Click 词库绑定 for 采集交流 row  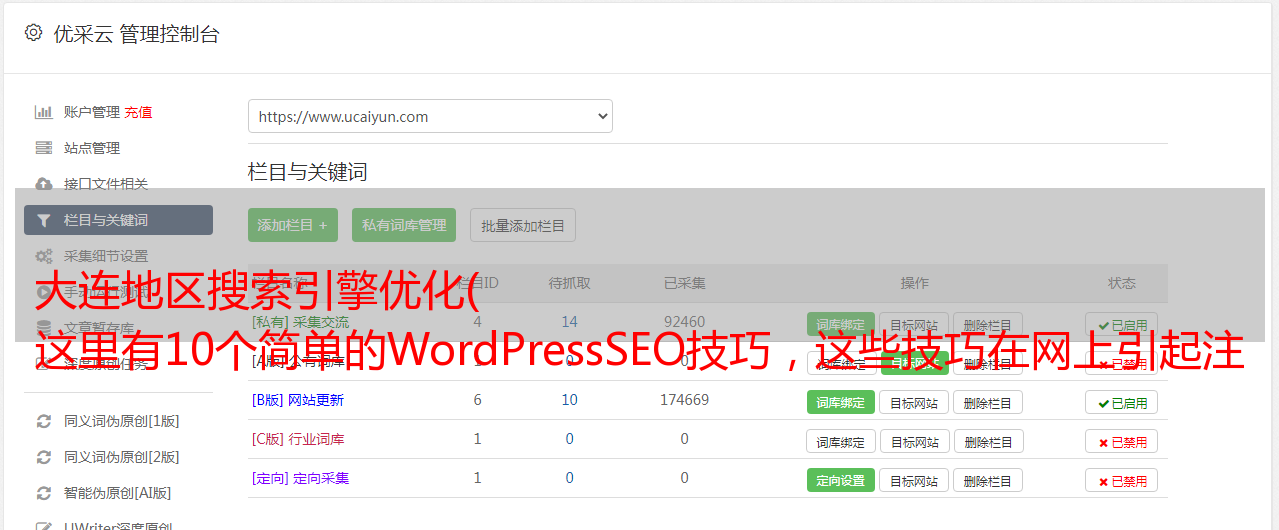click(840, 324)
